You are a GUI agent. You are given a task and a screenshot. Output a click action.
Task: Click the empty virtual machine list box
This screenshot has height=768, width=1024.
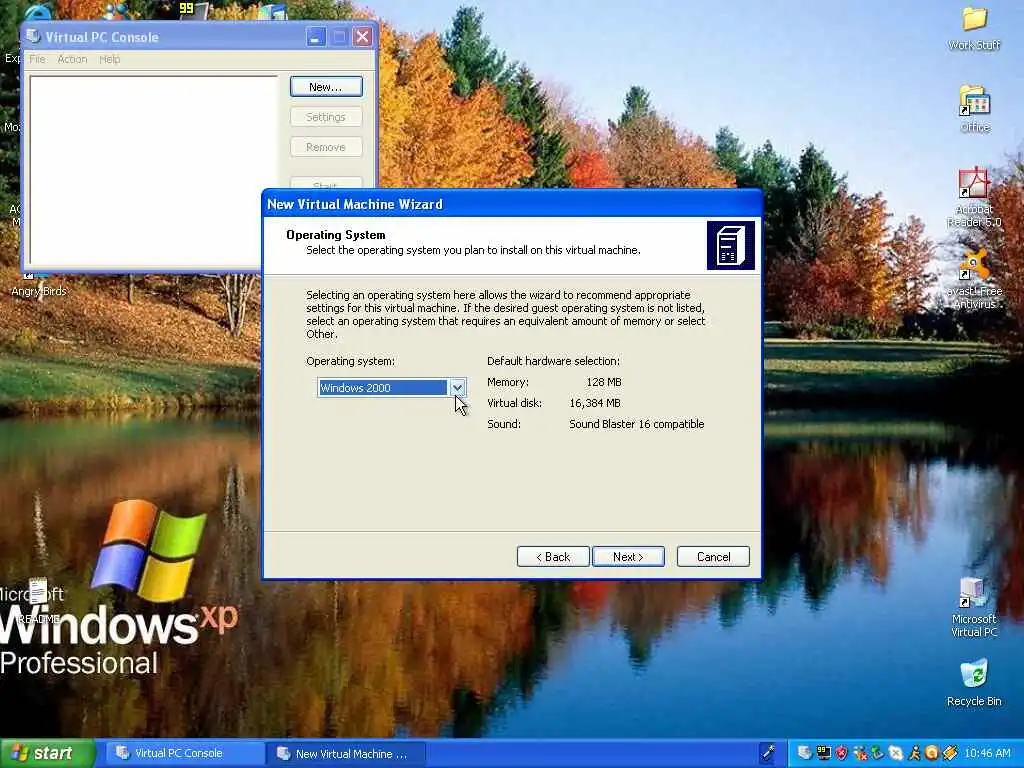click(153, 170)
